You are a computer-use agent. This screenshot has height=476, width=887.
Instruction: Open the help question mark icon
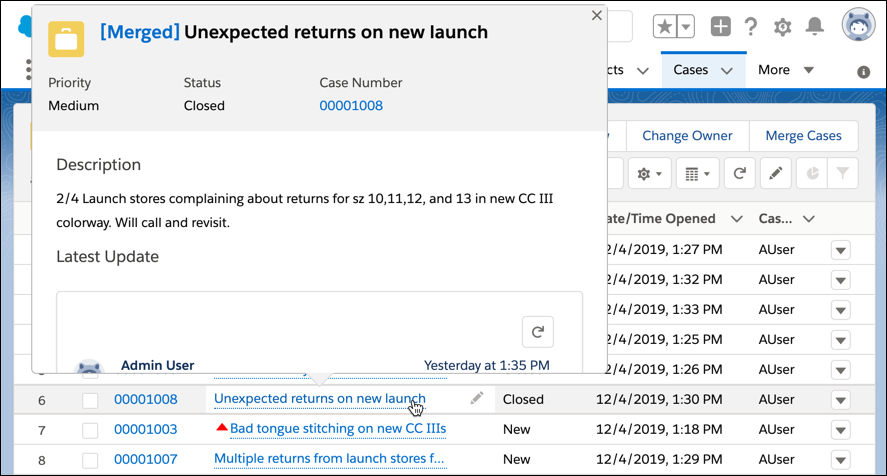[x=751, y=27]
